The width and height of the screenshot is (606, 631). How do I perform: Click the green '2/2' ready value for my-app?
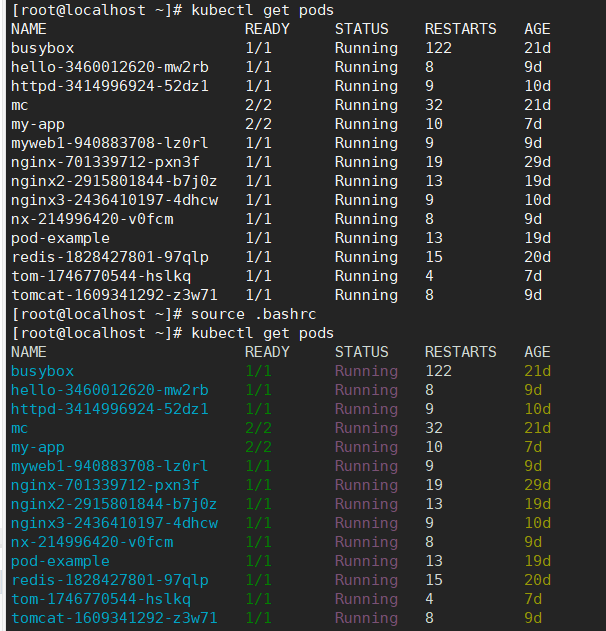[258, 447]
